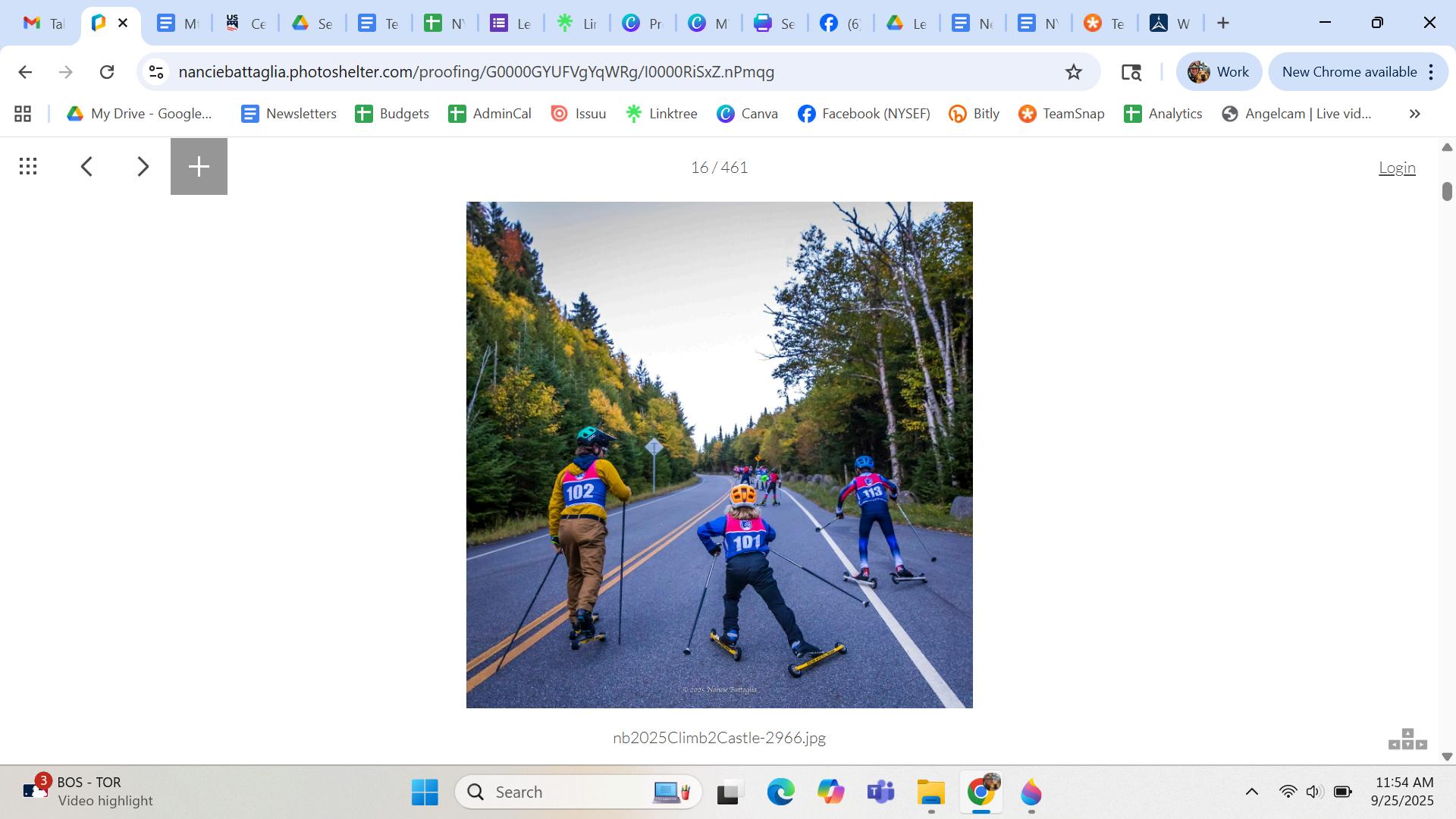The width and height of the screenshot is (1456, 819).
Task: Open the Canva bookmark
Action: (x=748, y=114)
